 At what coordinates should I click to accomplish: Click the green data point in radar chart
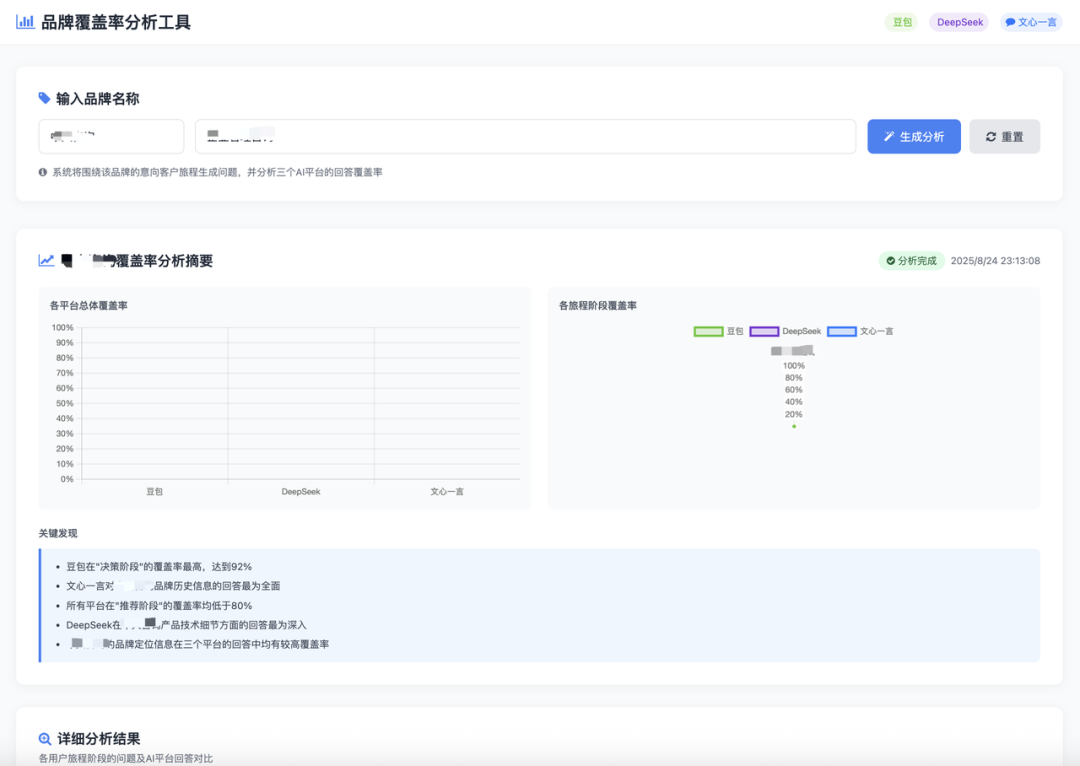794,426
